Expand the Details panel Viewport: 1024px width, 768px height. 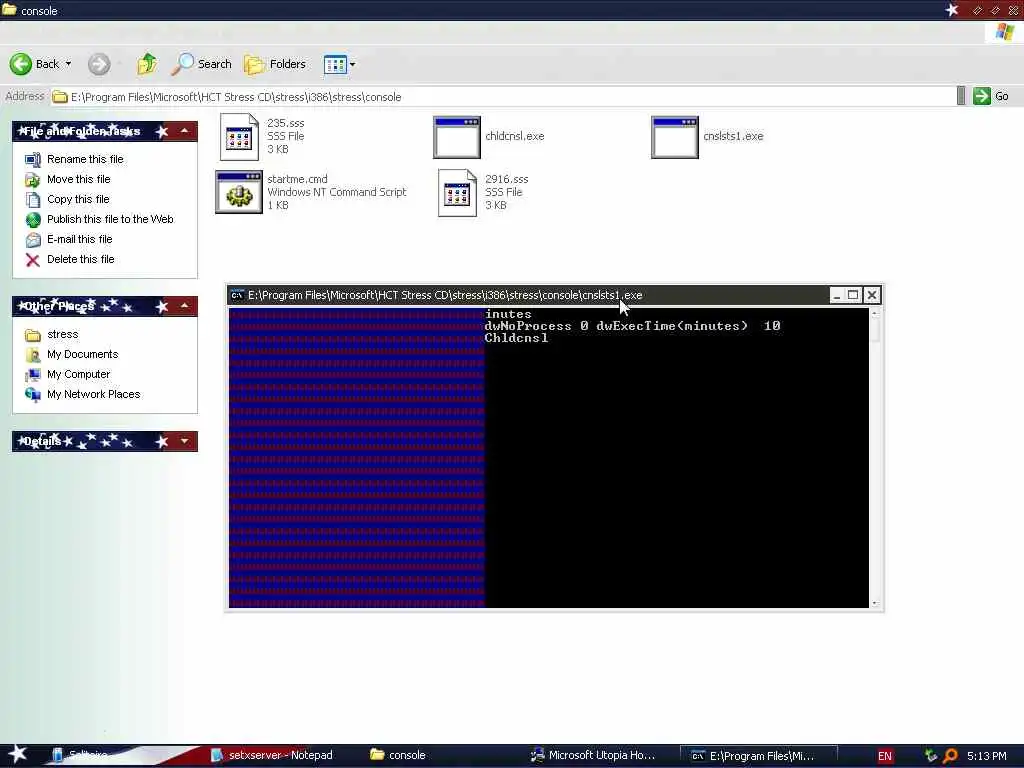185,441
